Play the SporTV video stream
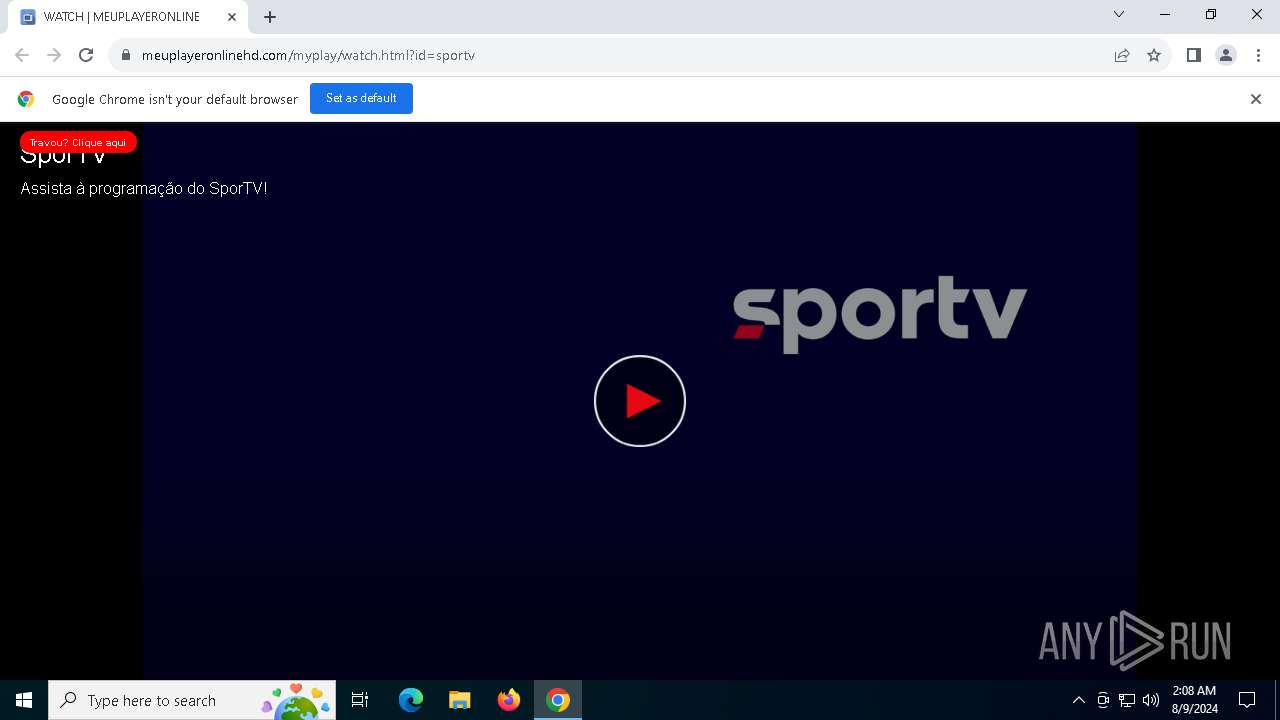Viewport: 1280px width, 720px height. pyautogui.click(x=640, y=401)
